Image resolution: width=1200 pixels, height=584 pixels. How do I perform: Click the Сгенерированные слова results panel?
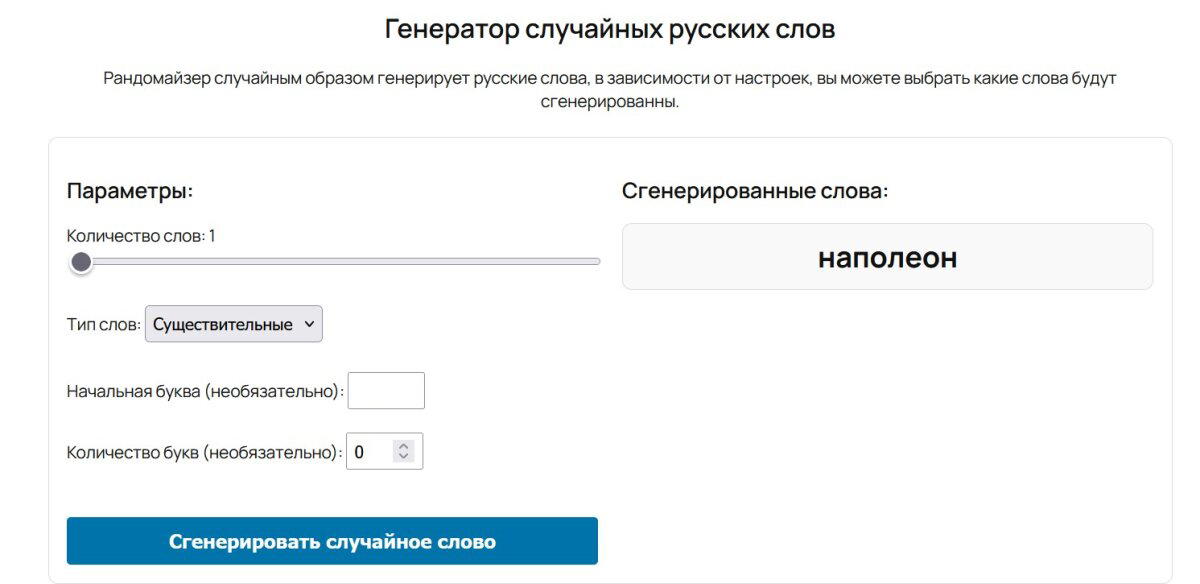click(x=886, y=256)
